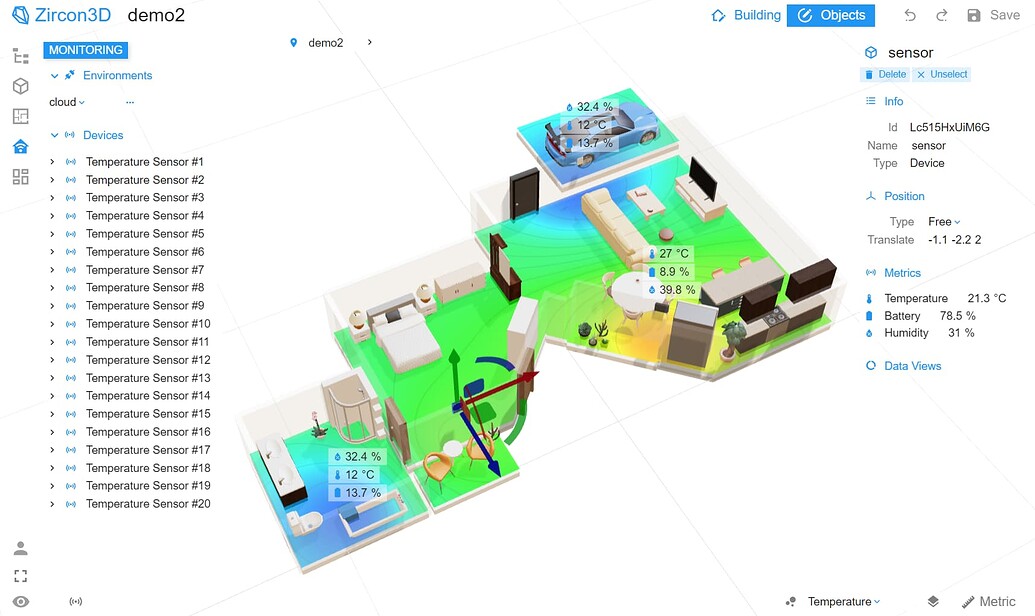Click the signal antenna icon at bottom left

tap(76, 601)
